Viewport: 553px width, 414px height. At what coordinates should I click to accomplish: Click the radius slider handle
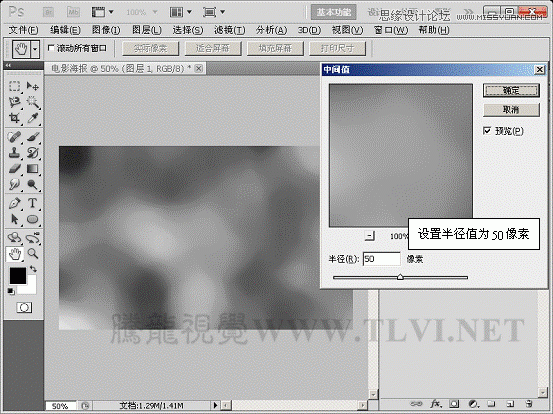400,277
